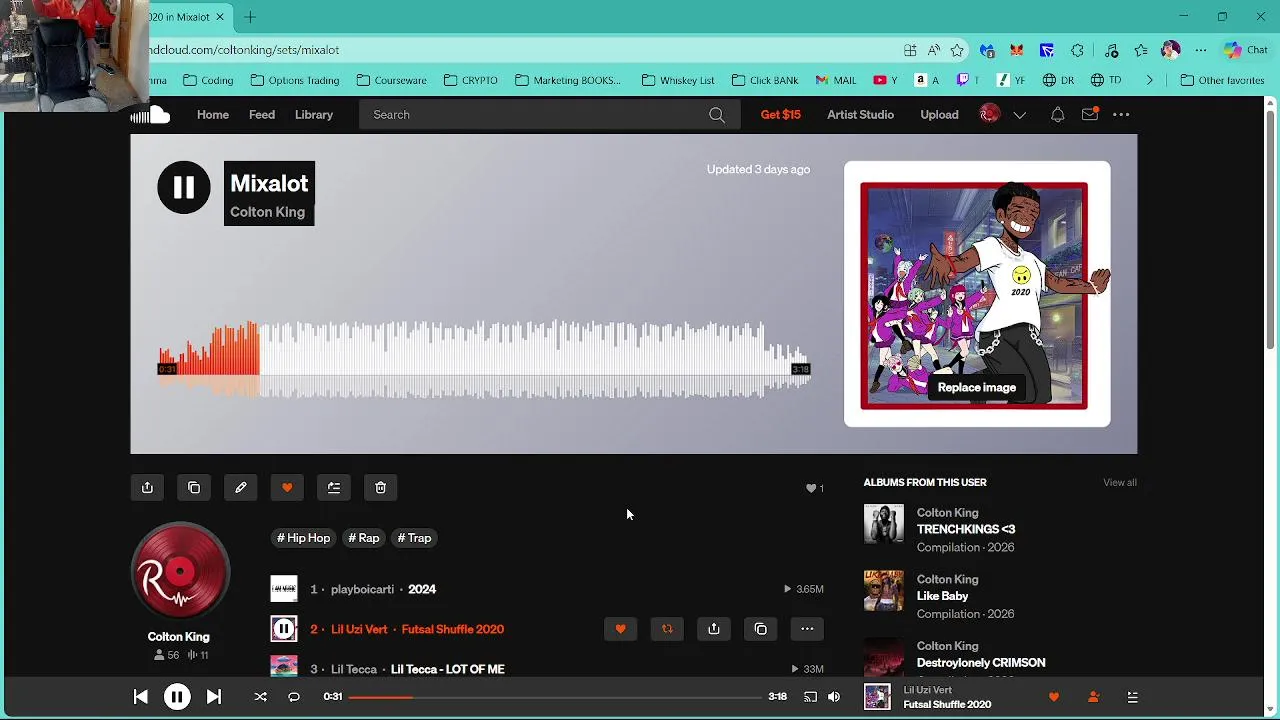Open the notifications bell

[x=1057, y=115]
